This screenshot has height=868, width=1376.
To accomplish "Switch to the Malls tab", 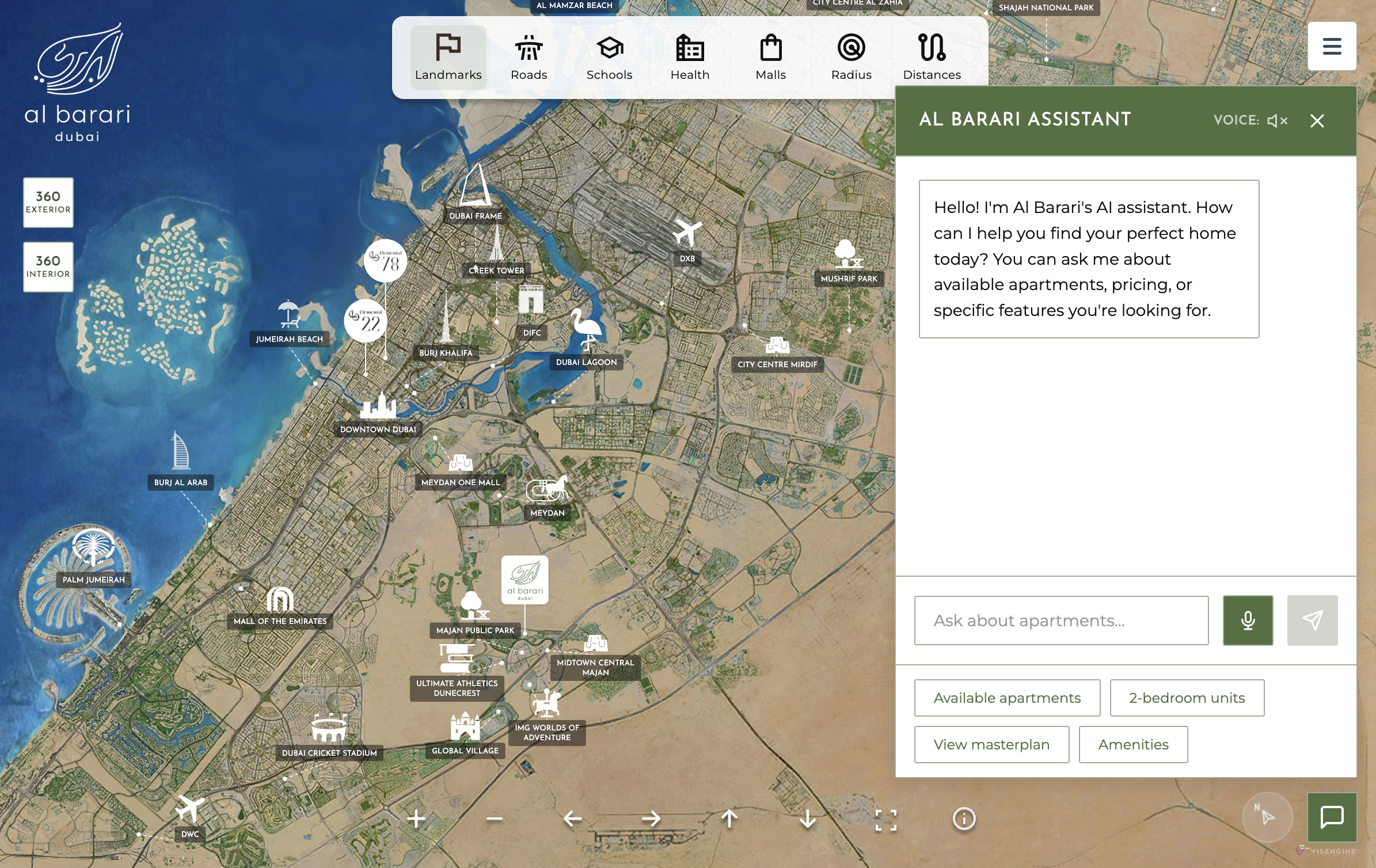I will point(770,57).
